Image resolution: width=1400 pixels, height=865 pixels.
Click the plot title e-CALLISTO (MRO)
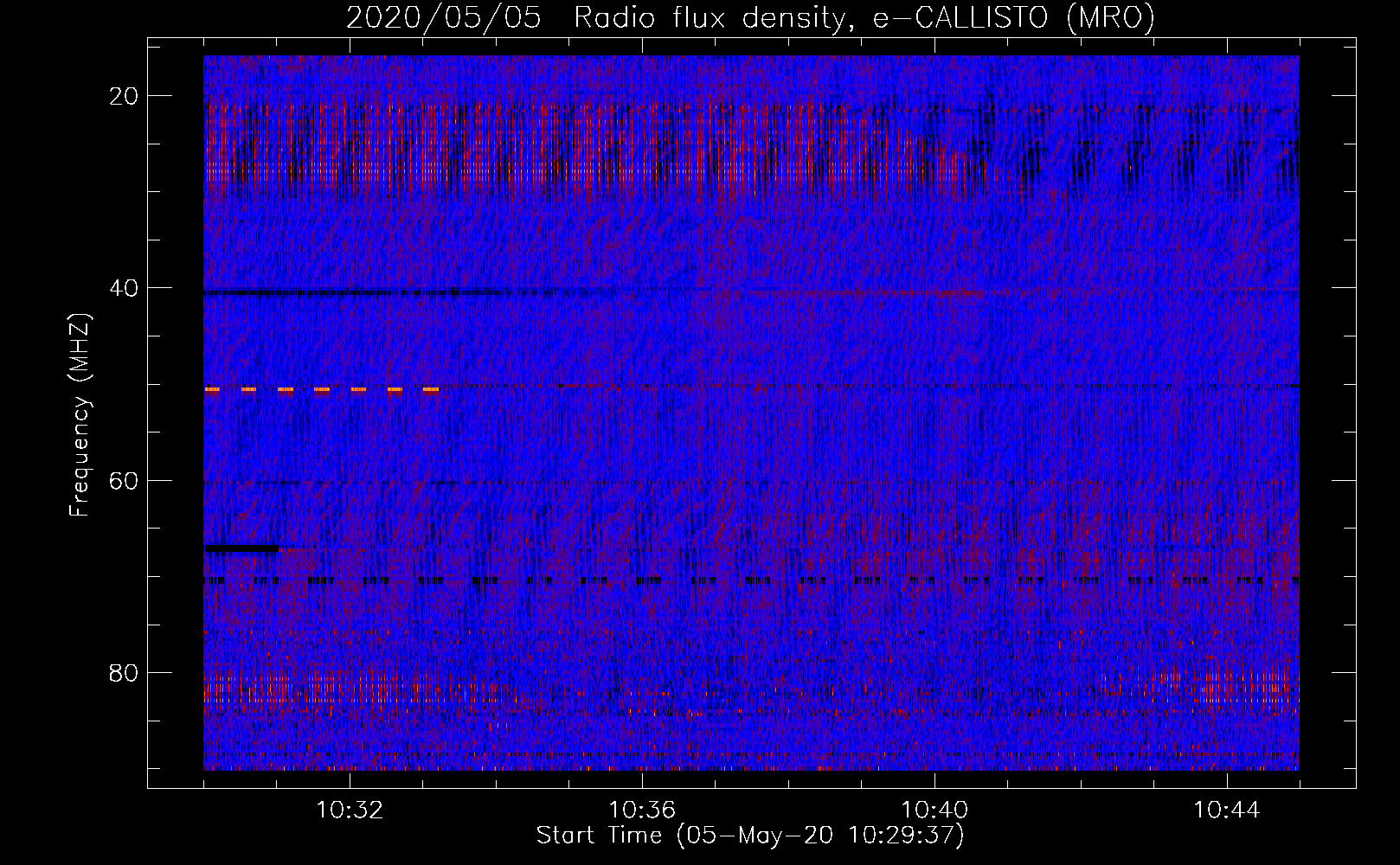point(1013,18)
